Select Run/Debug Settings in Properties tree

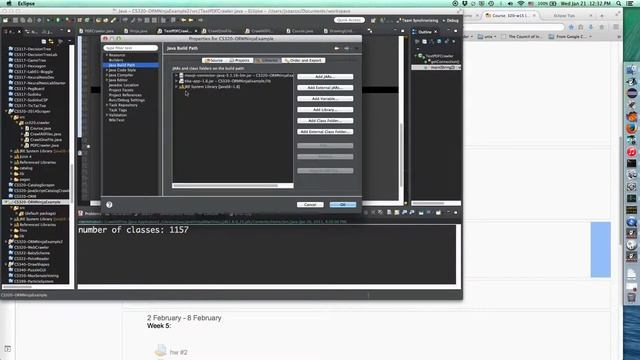point(127,100)
